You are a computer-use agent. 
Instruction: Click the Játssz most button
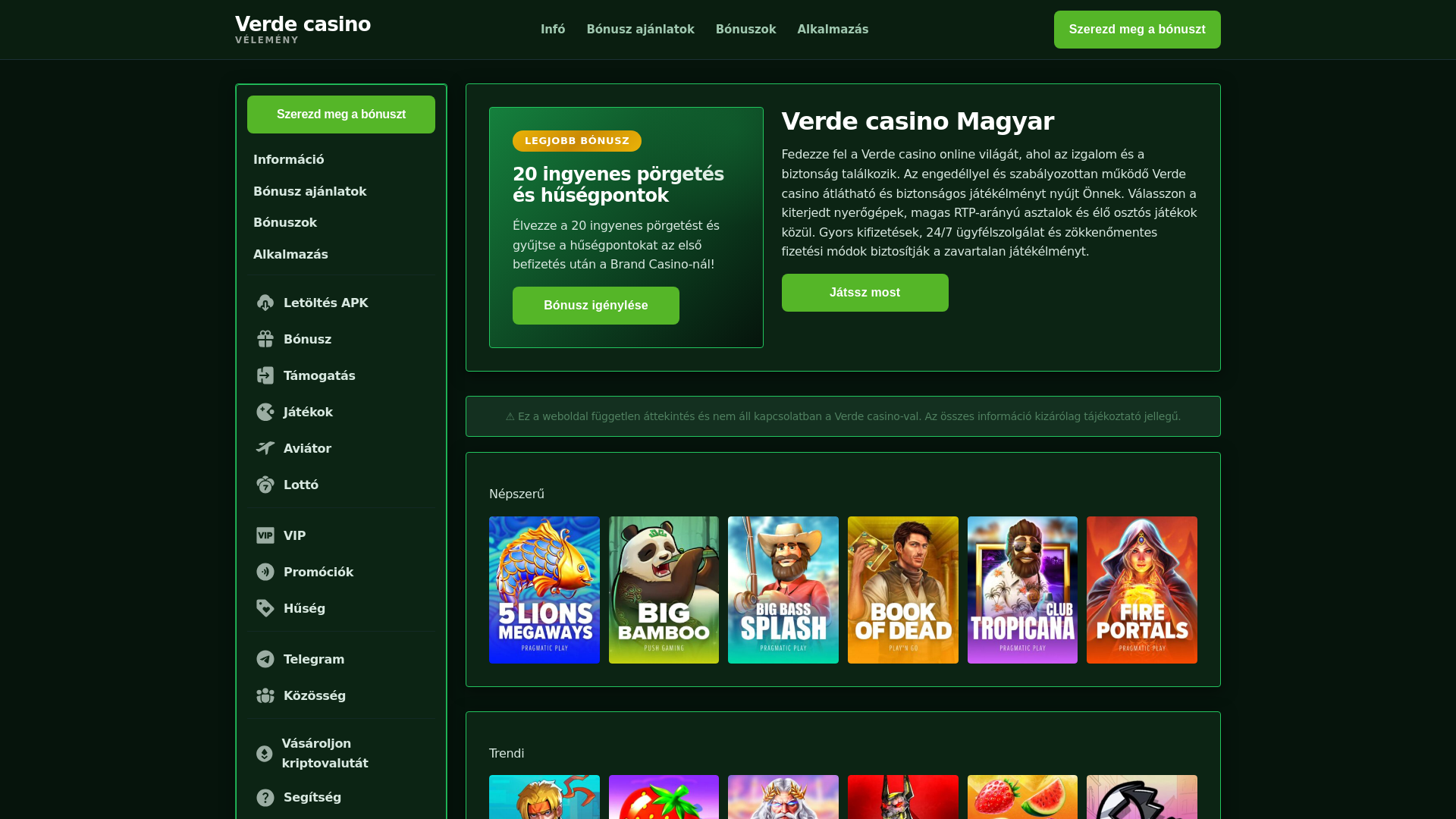[x=864, y=293]
